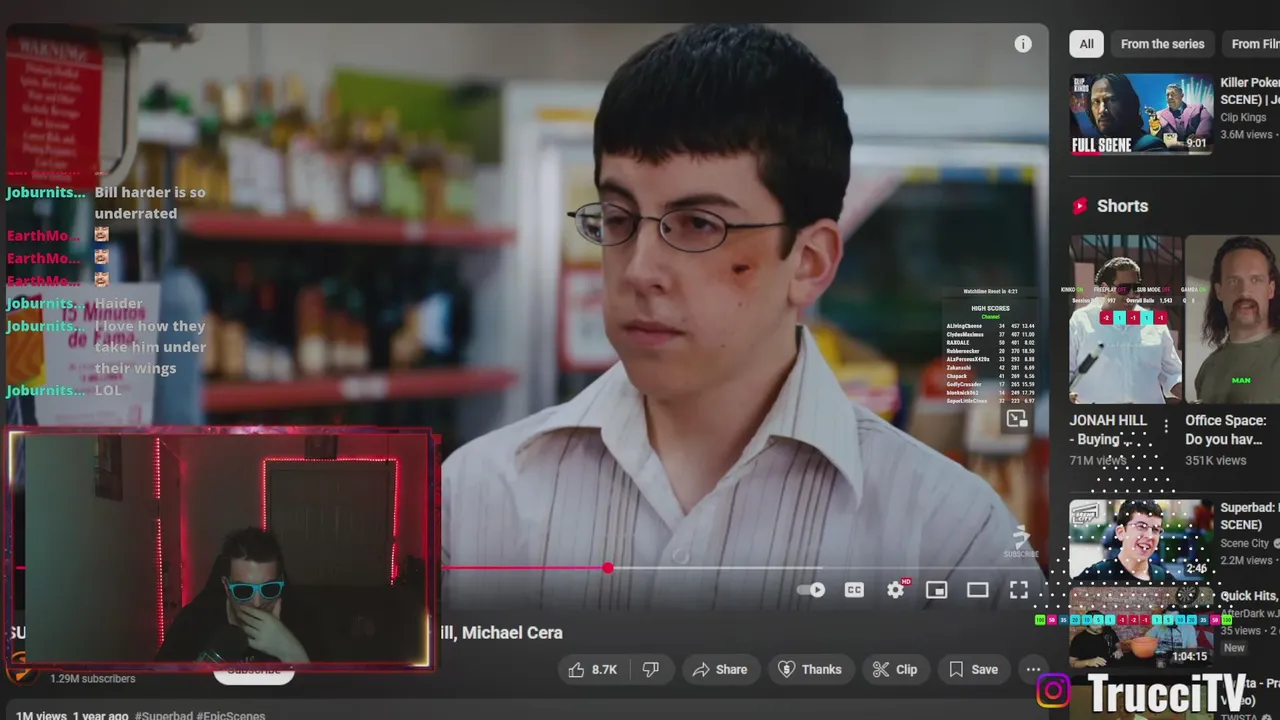Open options for JONAH HILL short
The width and height of the screenshot is (1280, 720).
(1166, 426)
